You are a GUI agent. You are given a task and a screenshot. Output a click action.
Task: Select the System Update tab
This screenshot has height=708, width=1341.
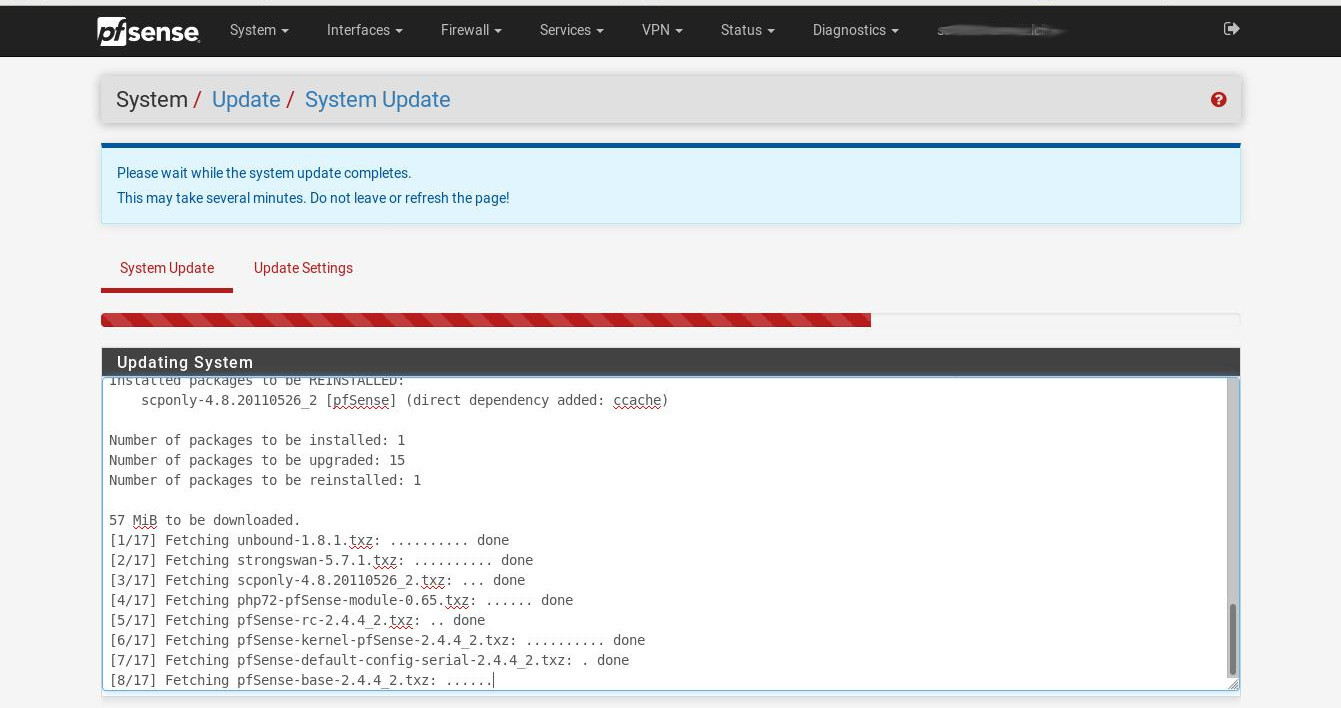click(x=167, y=268)
